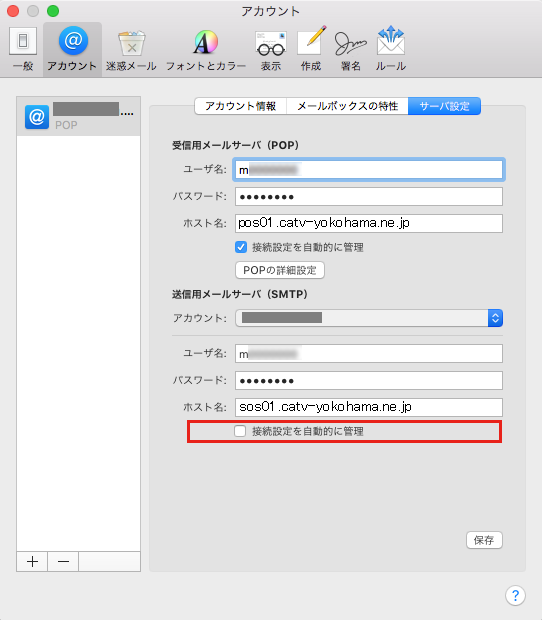Select the アカウント toolbar icon

coord(72,49)
